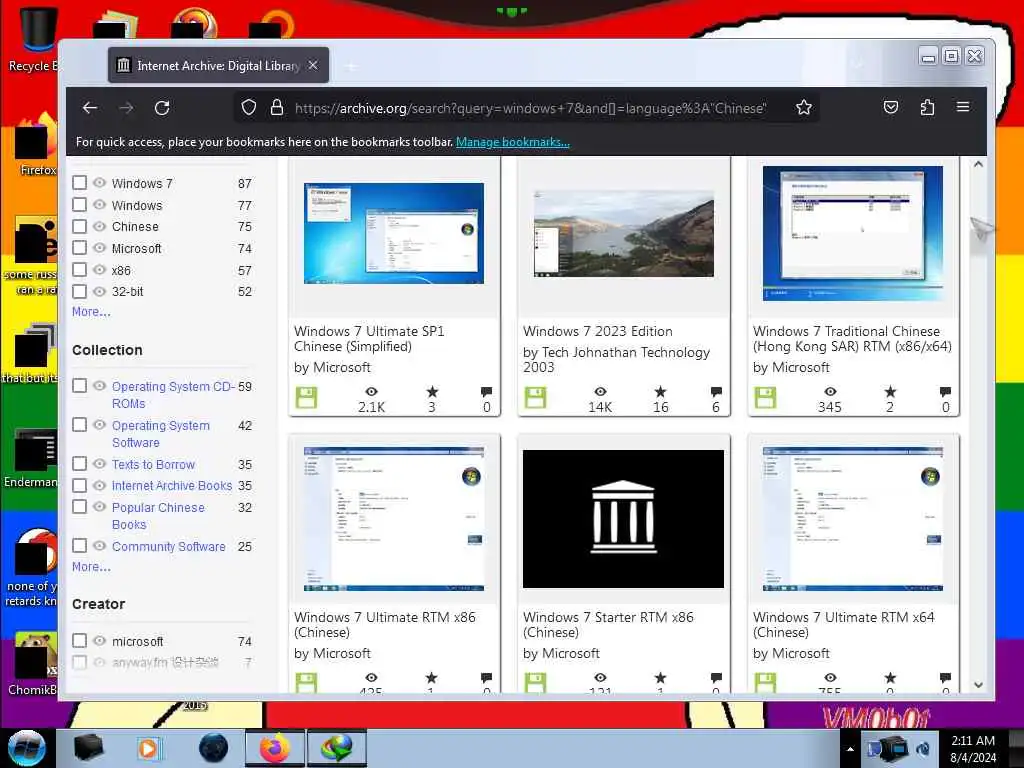
Task: Click the Windows 7 Ultimate RTM x86 (Chinese) title
Action: click(x=385, y=624)
